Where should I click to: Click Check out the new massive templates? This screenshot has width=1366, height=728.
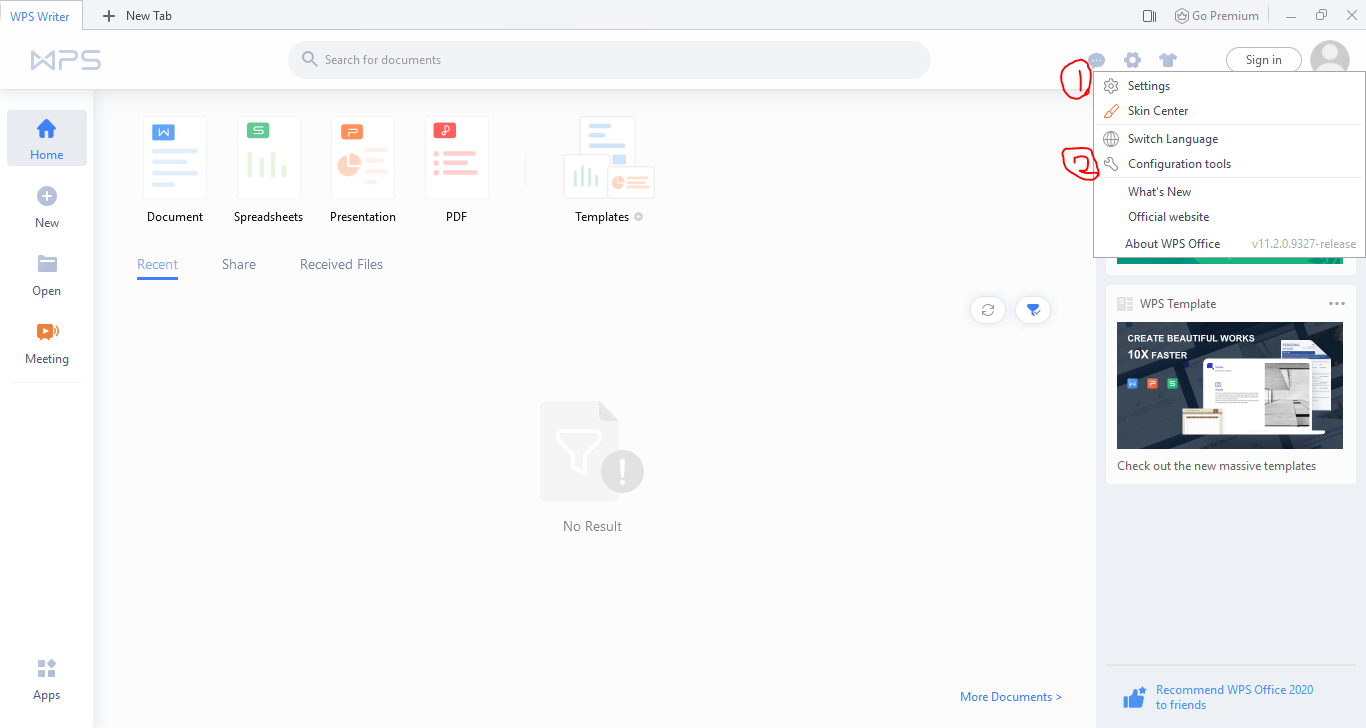tap(1216, 466)
